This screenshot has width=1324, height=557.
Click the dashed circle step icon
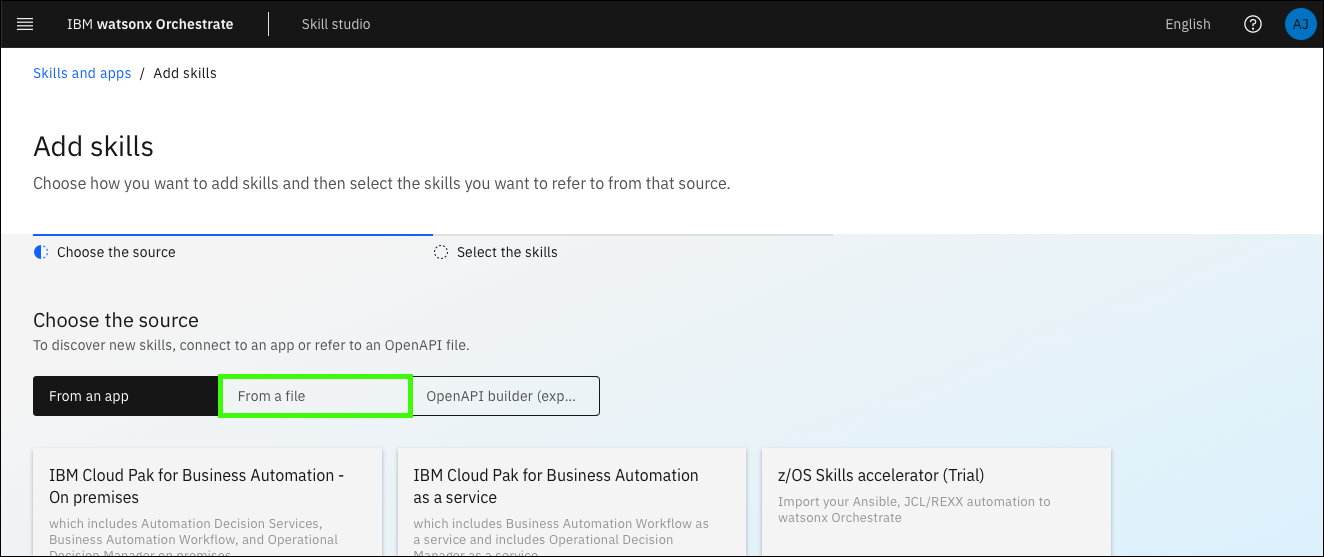(x=441, y=252)
